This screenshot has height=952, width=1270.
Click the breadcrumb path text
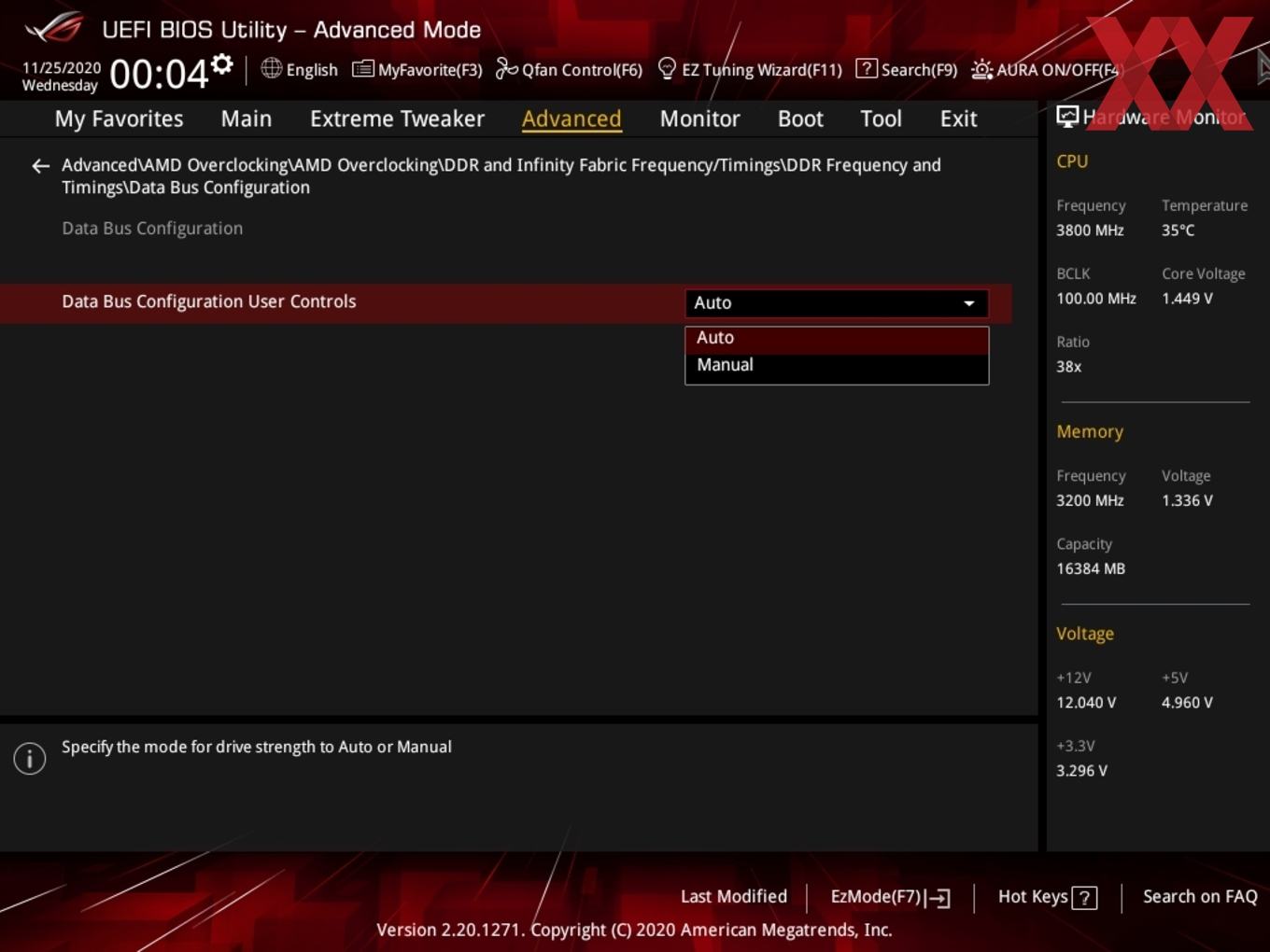[x=501, y=176]
